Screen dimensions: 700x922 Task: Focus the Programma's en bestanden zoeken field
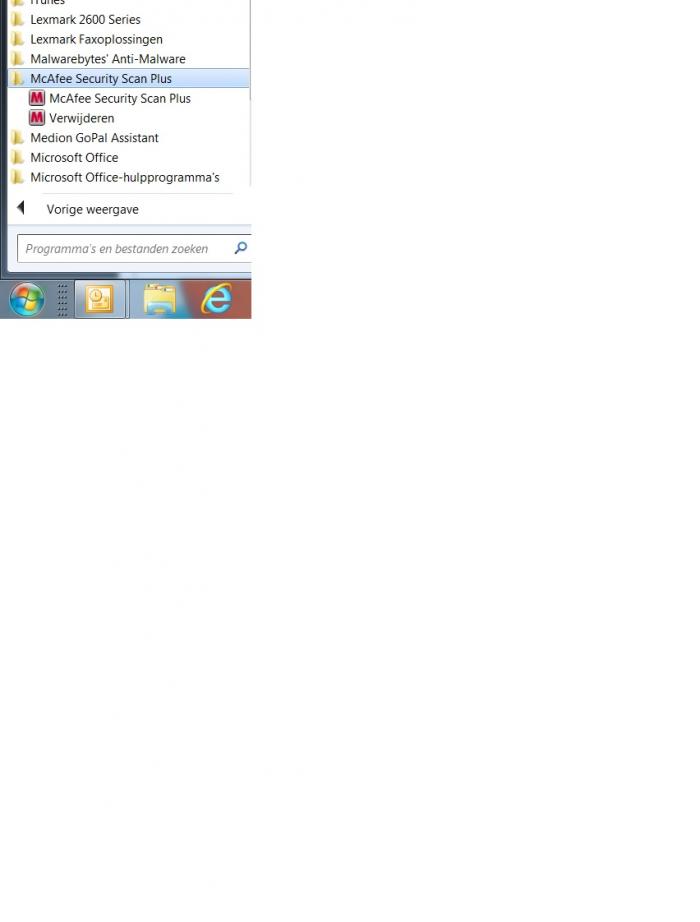coord(133,249)
